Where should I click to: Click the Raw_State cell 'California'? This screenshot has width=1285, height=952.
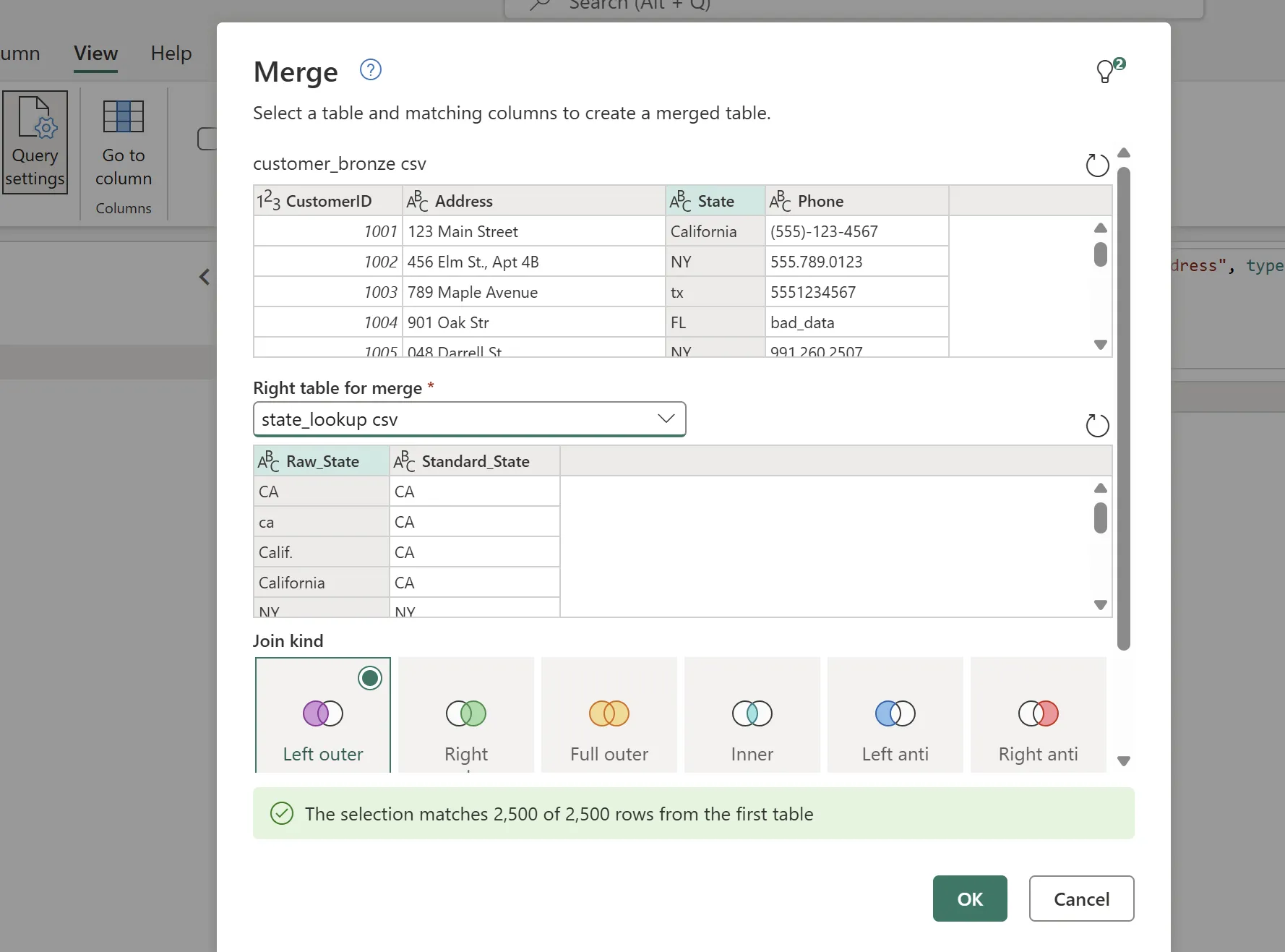(322, 583)
